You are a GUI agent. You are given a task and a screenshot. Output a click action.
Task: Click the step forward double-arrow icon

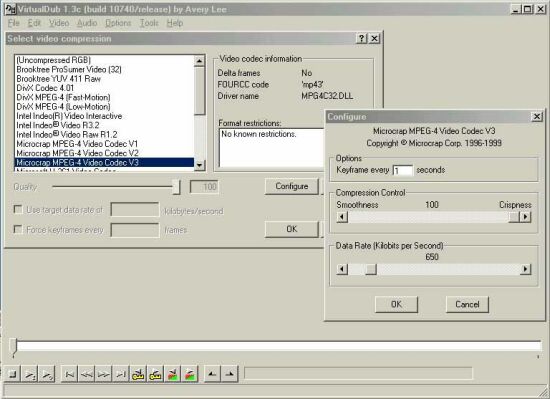[104, 374]
